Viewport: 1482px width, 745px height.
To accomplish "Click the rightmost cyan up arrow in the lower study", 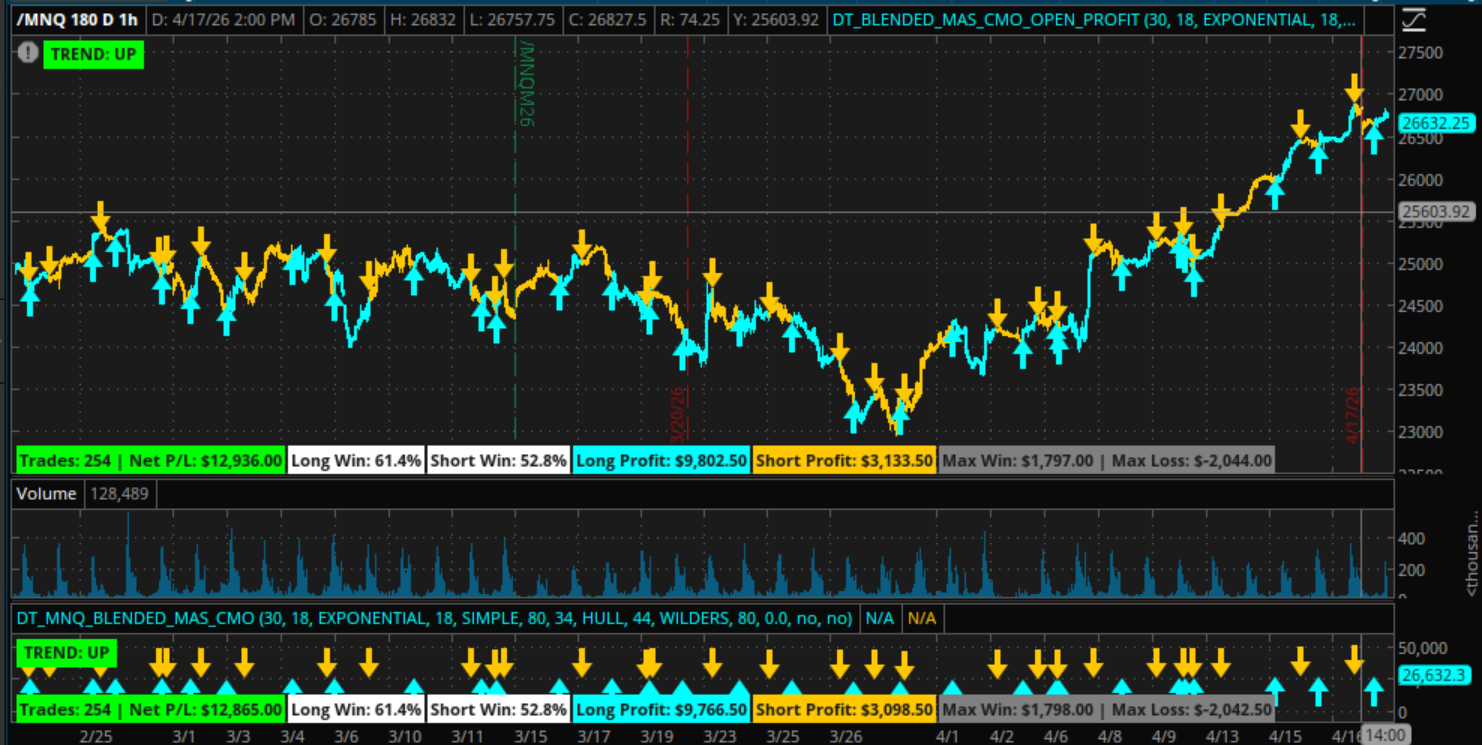I will [x=1374, y=690].
